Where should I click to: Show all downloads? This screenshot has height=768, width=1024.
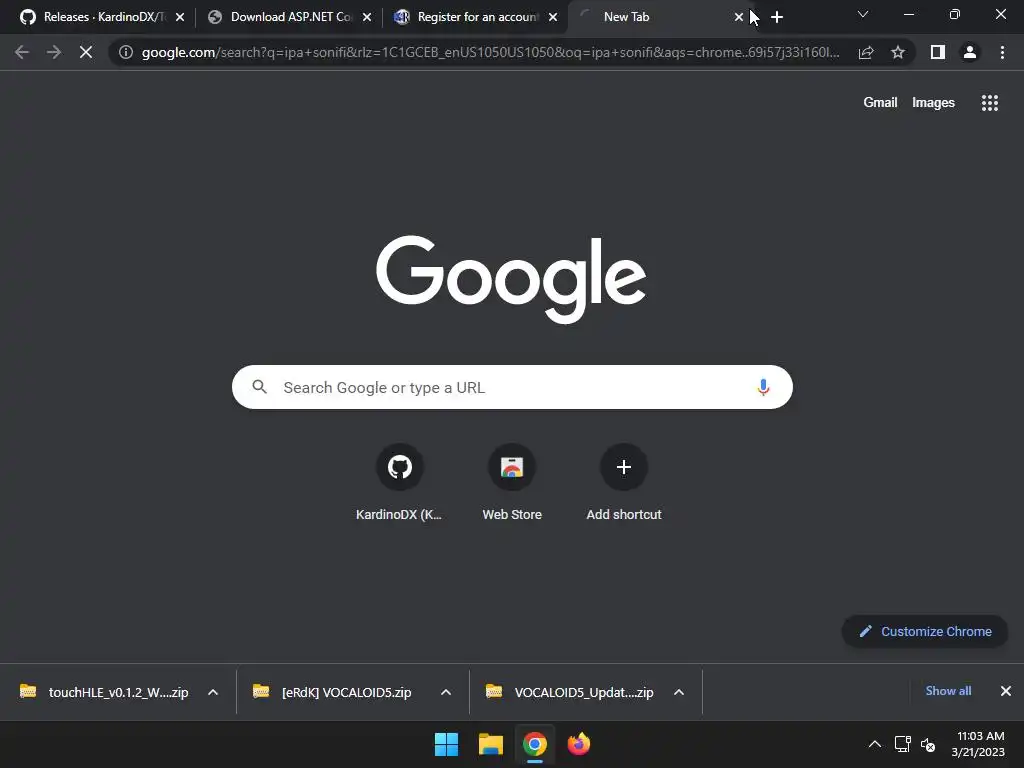point(948,691)
